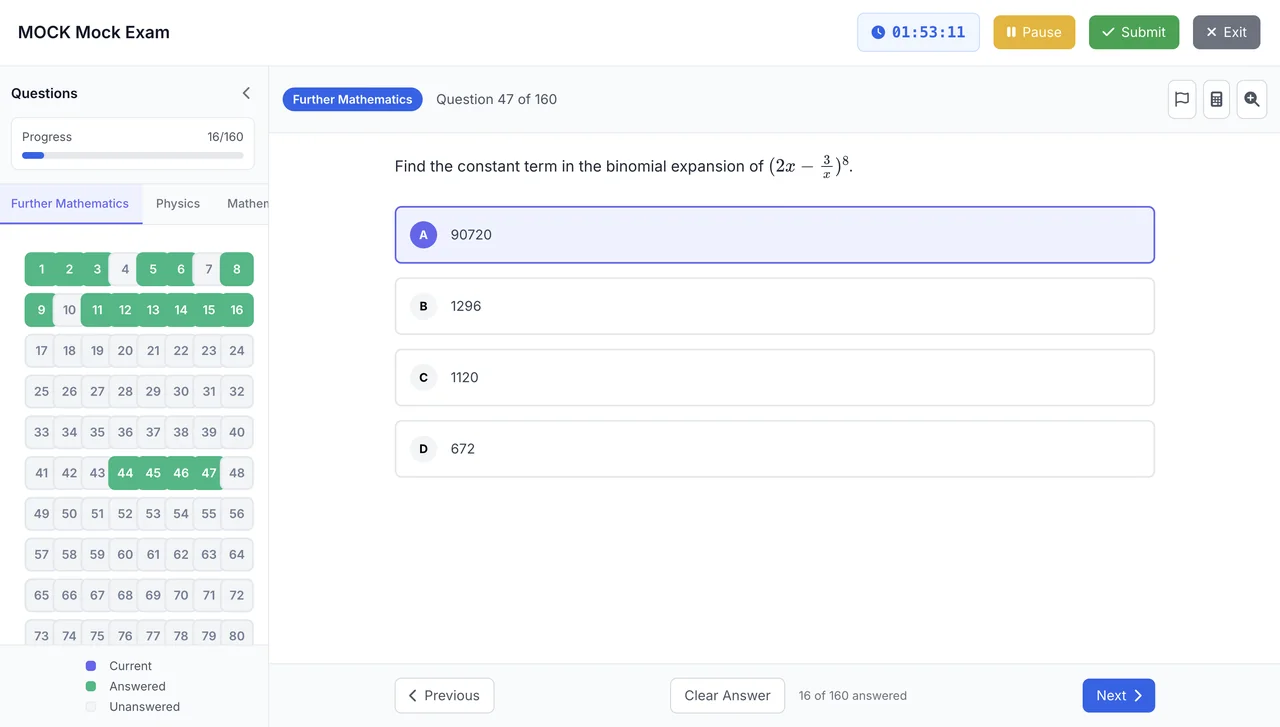Go to question 8
The height and width of the screenshot is (727, 1280).
coord(237,269)
